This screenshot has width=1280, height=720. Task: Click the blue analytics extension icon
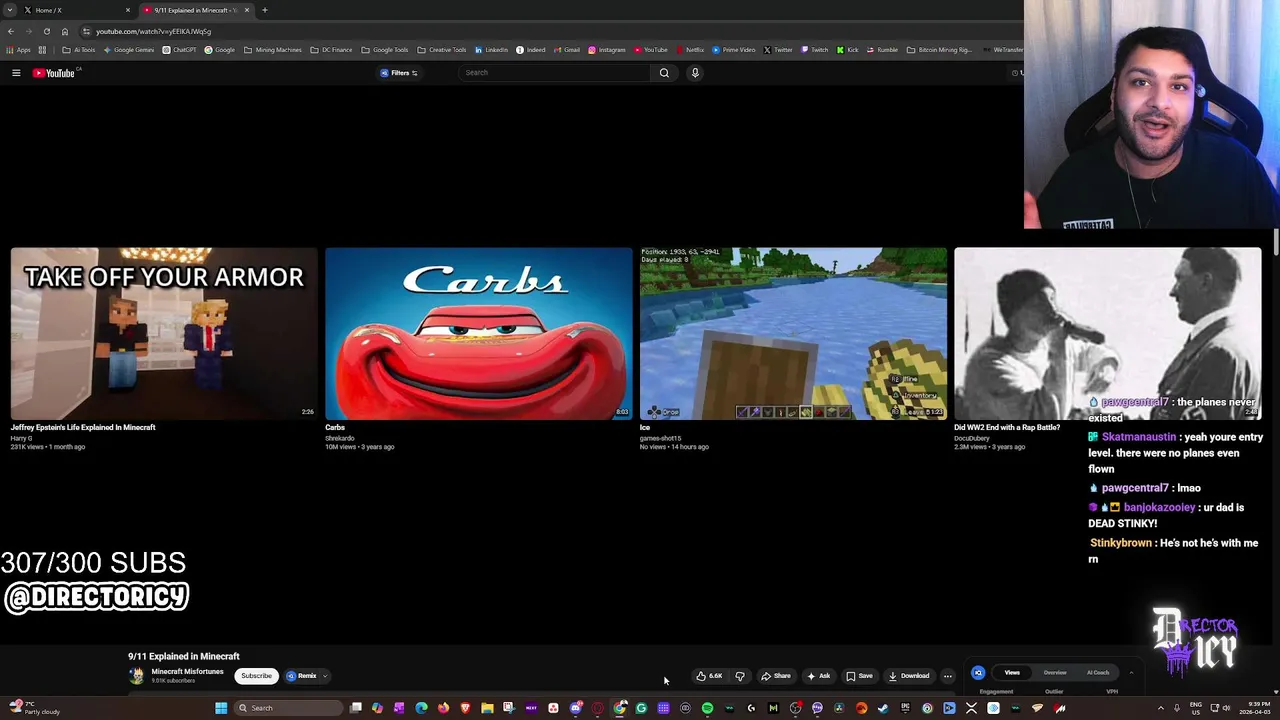(978, 673)
